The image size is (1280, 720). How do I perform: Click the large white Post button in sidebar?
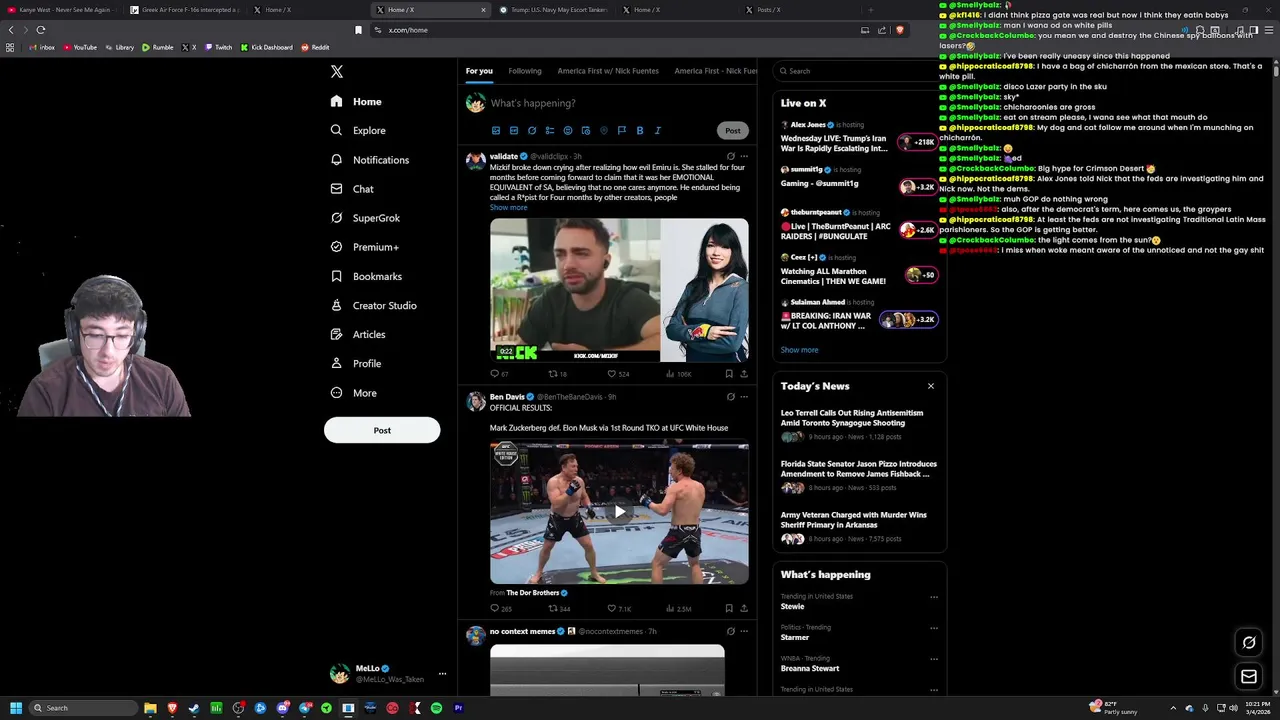pos(382,430)
